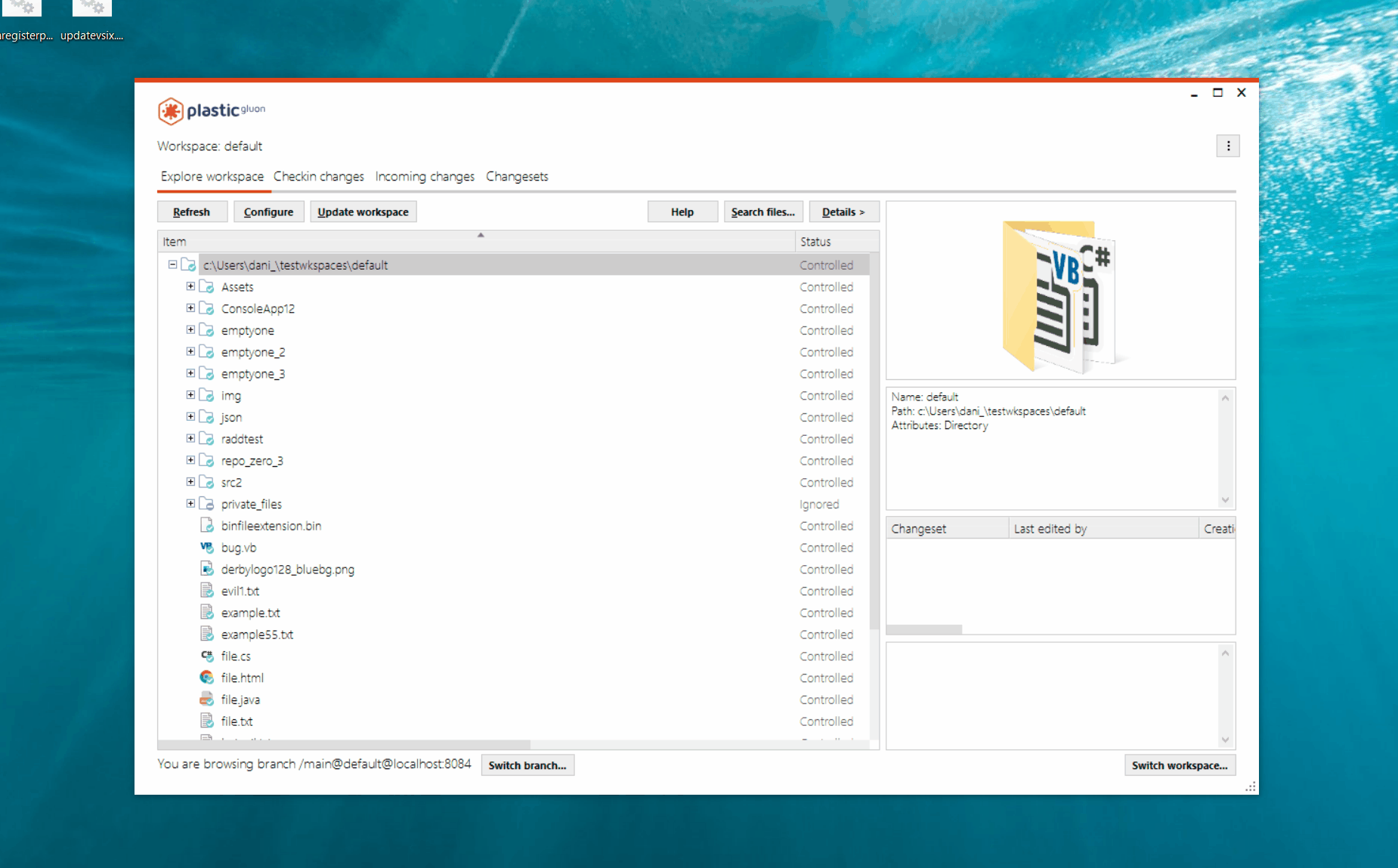Click the folder icon beside the Assets folder
Viewport: 1398px width, 868px height.
point(206,286)
